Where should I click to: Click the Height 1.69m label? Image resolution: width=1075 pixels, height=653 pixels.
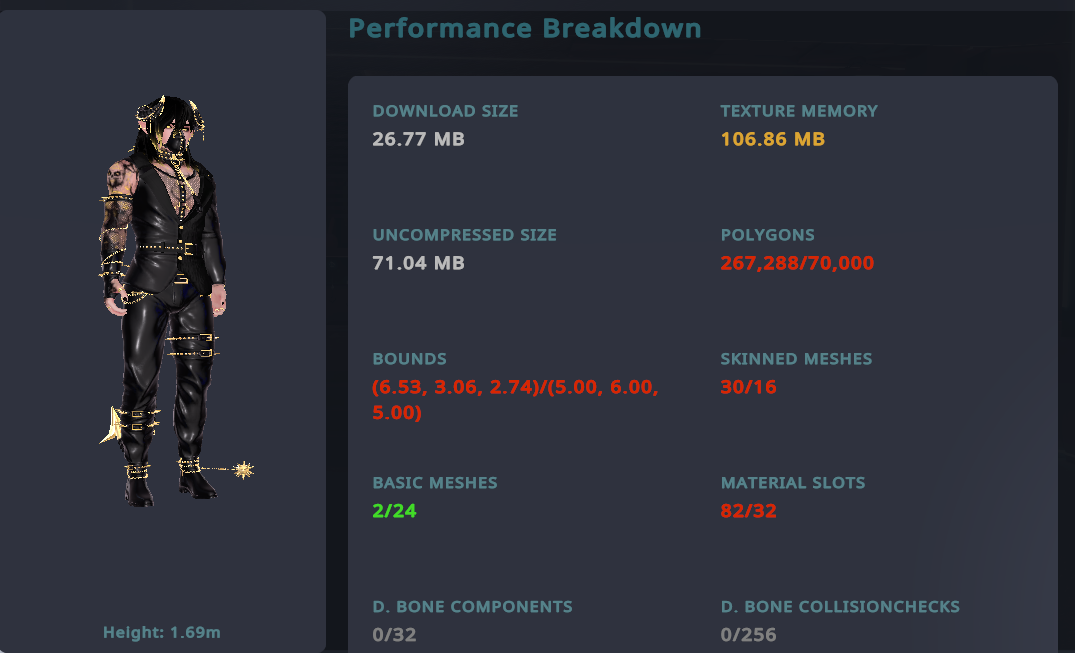[162, 632]
